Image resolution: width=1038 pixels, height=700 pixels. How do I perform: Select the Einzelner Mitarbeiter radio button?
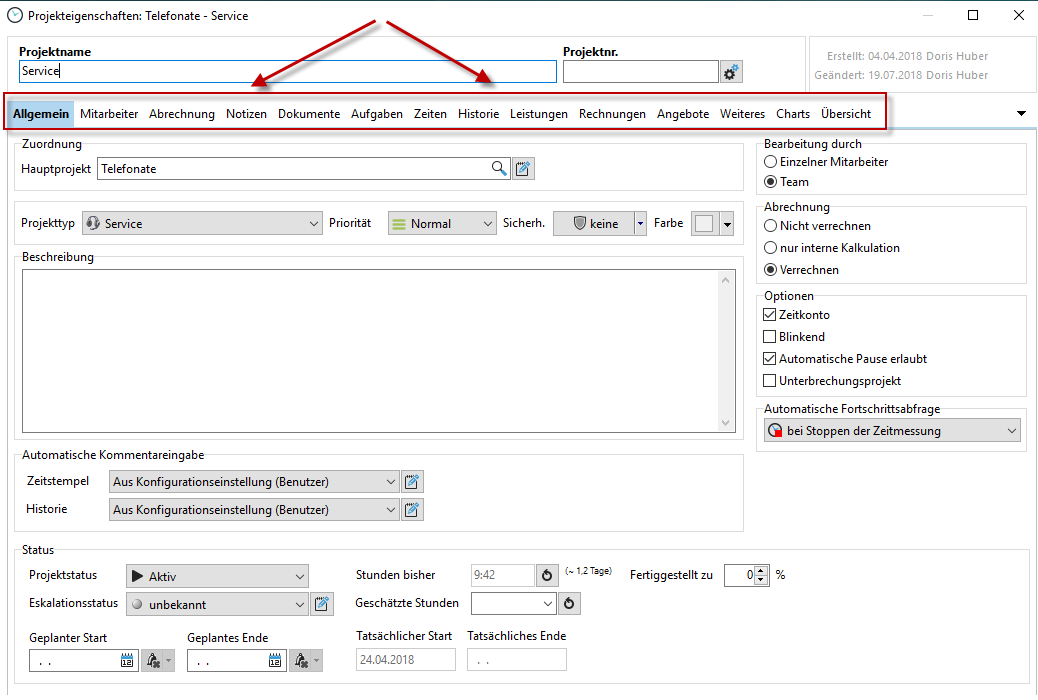(x=770, y=162)
